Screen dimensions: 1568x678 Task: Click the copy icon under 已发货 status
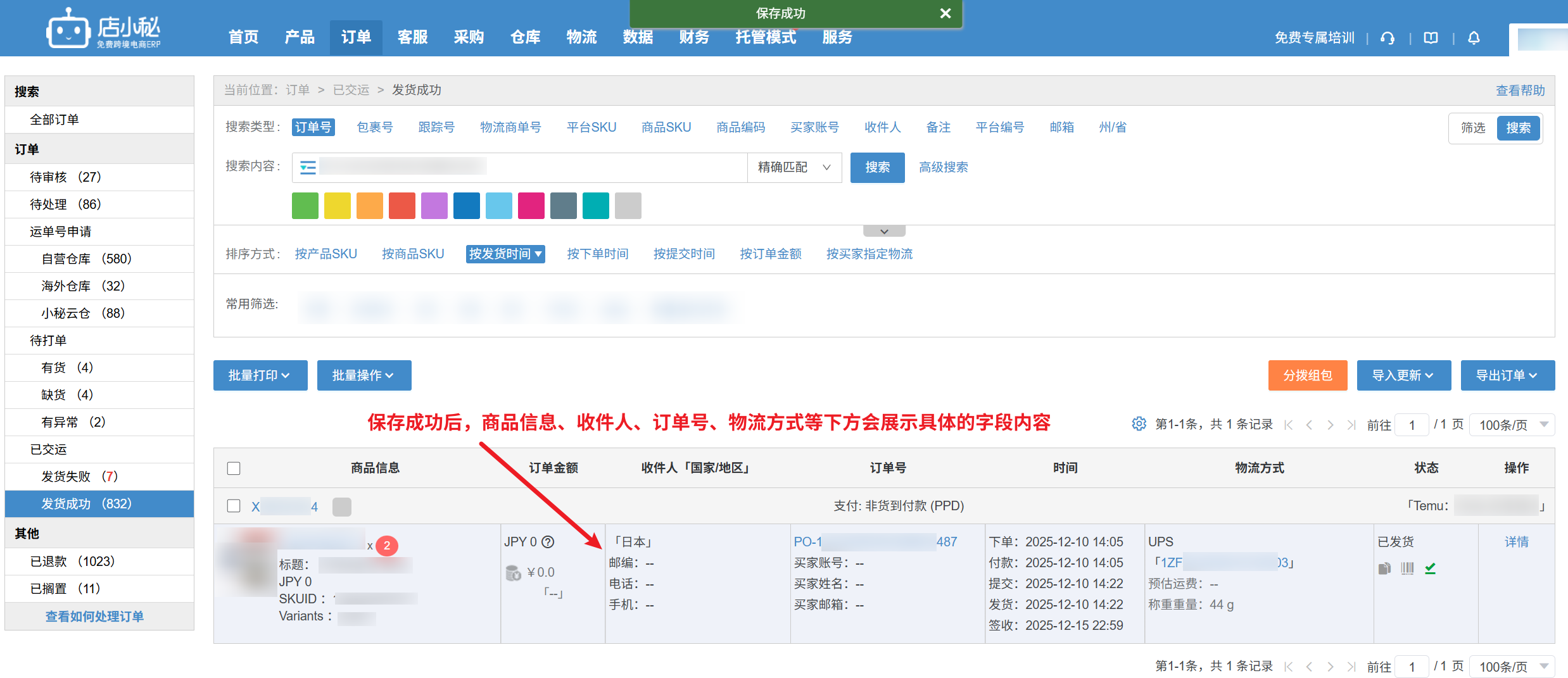pos(1384,568)
